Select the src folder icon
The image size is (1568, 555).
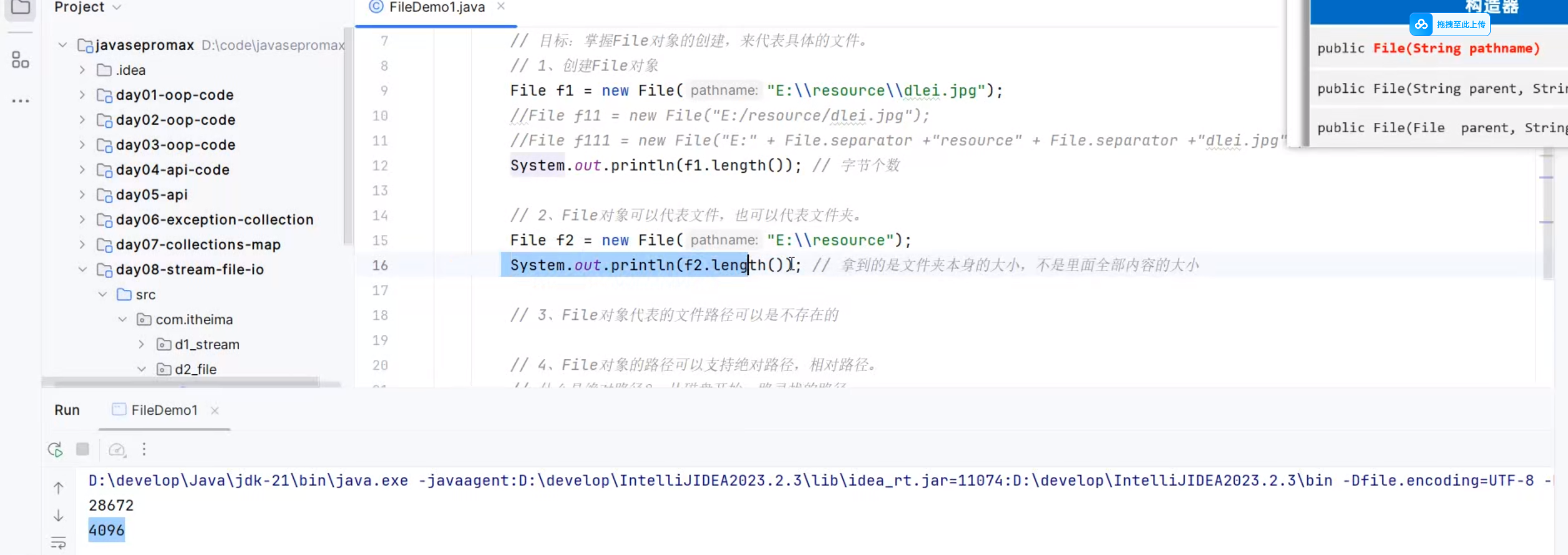point(124,294)
